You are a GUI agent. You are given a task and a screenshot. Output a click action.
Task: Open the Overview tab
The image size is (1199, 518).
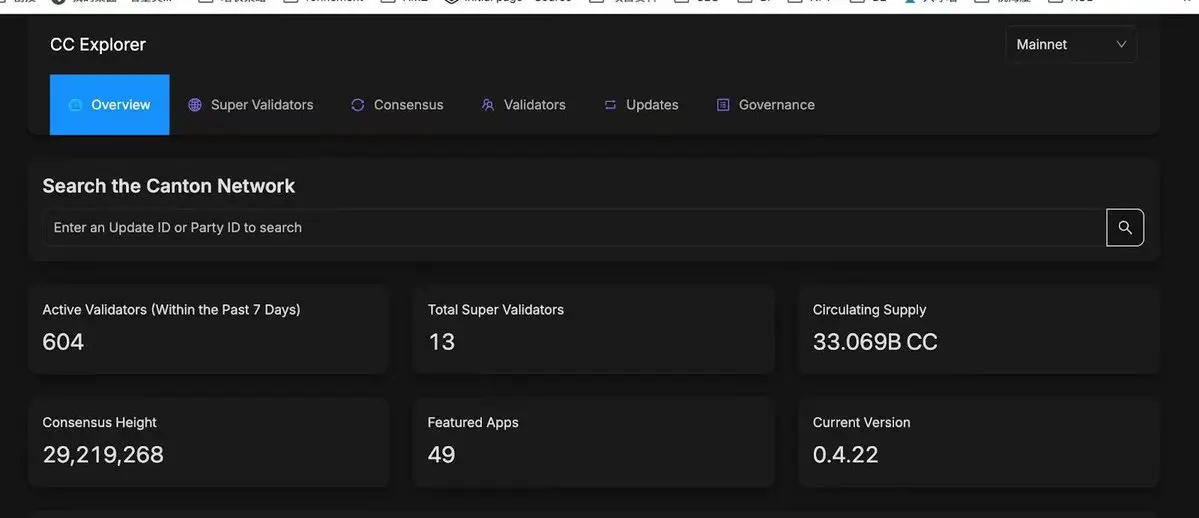[x=109, y=105]
